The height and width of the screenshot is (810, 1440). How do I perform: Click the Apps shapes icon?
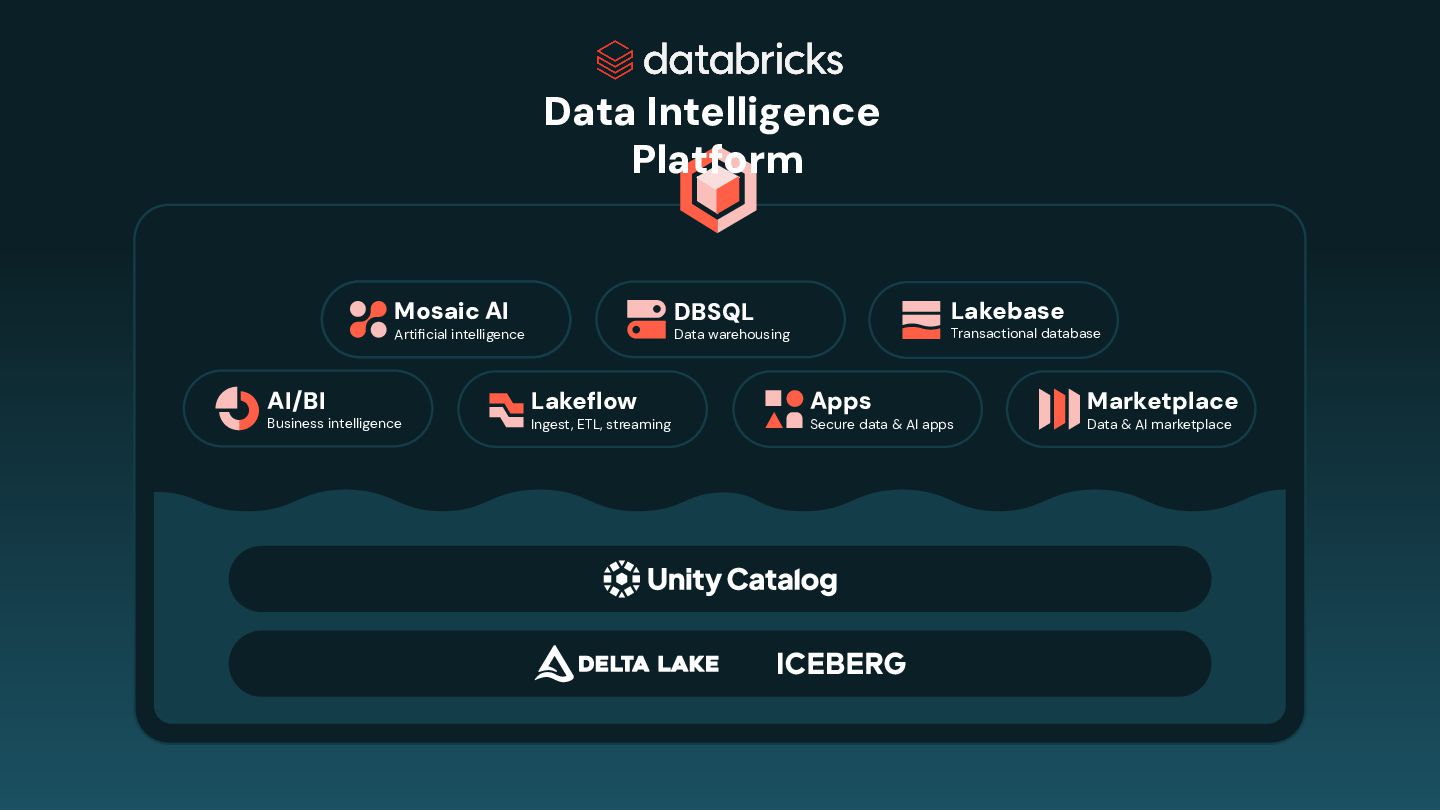click(784, 409)
